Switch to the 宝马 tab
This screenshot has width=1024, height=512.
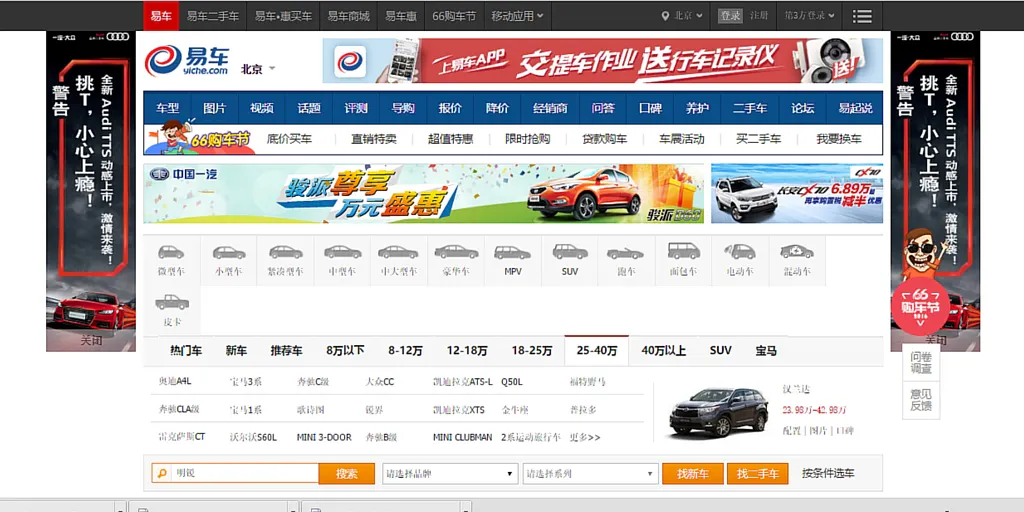pyautogui.click(x=766, y=351)
